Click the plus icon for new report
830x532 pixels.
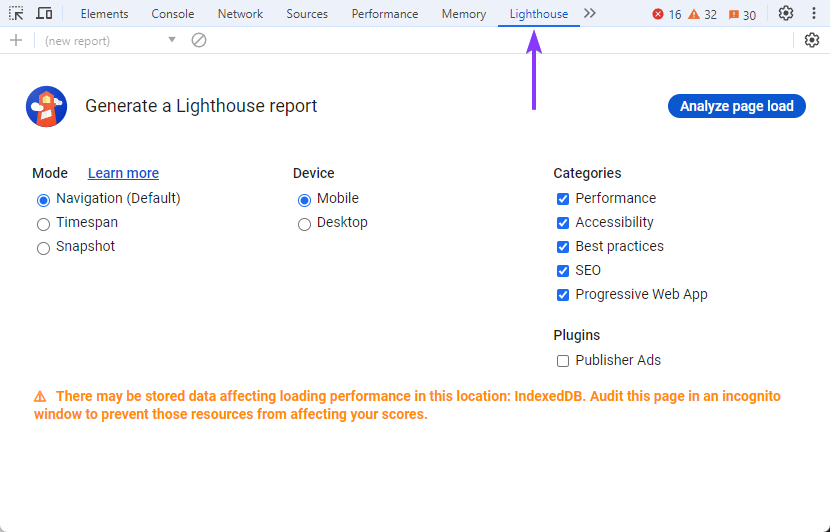(15, 40)
